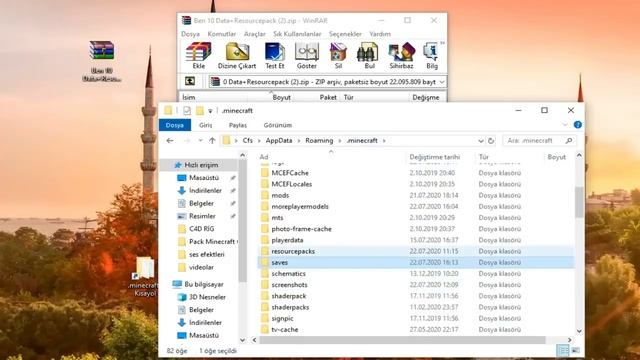Open Dosya menu in WinRAR
Screen dimensions: 640x360
[x=190, y=34]
